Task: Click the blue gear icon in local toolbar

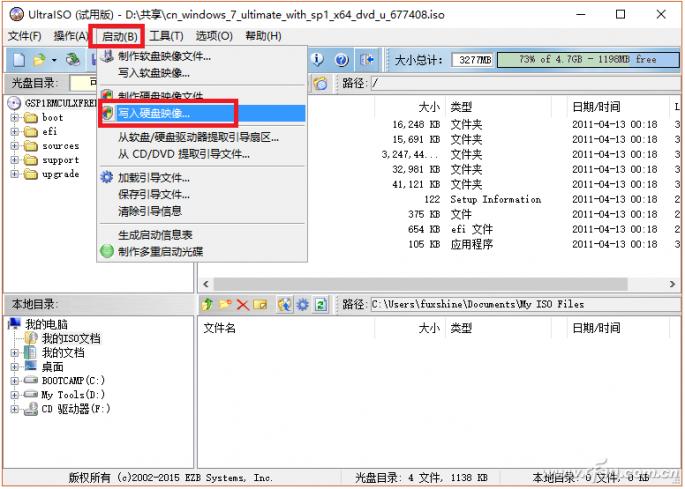Action: pyautogui.click(x=303, y=304)
